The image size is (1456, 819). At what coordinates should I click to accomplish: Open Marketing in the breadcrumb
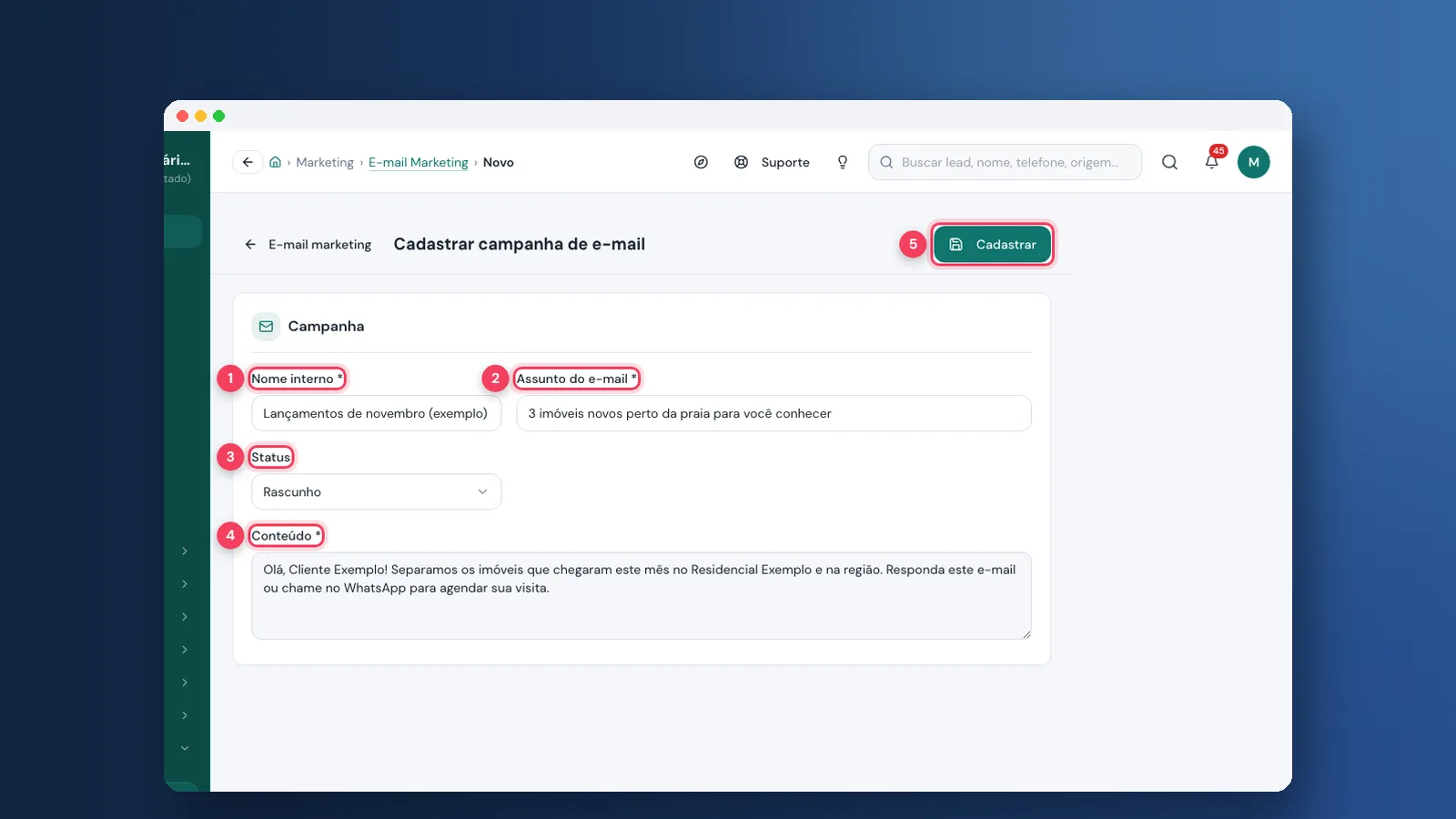tap(325, 162)
